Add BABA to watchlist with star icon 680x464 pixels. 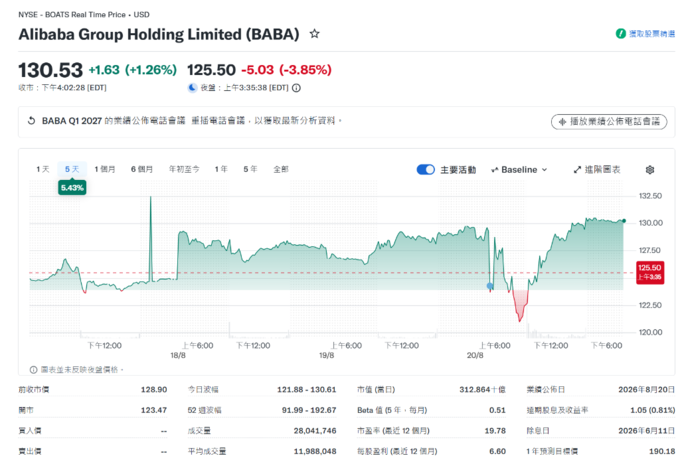tap(314, 34)
